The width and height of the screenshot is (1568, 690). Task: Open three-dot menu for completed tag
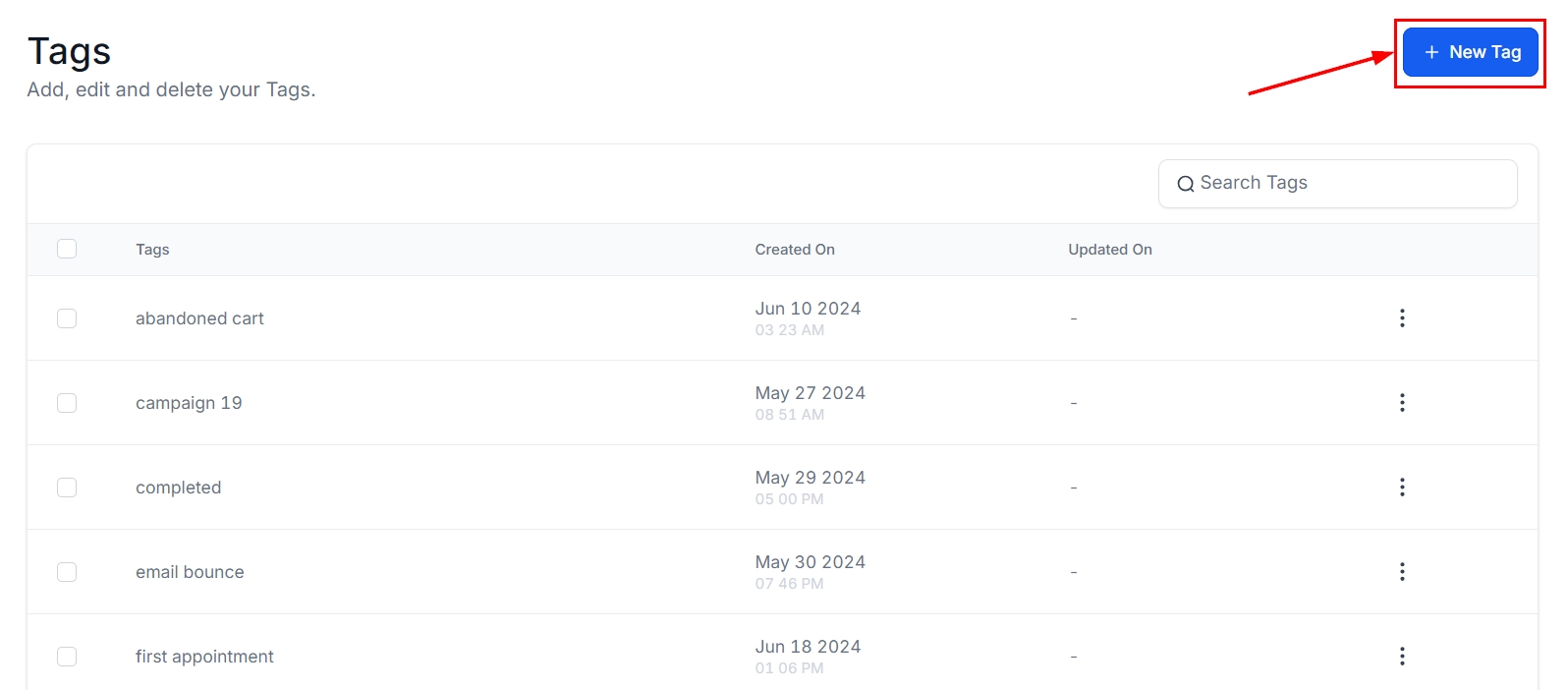[1401, 487]
